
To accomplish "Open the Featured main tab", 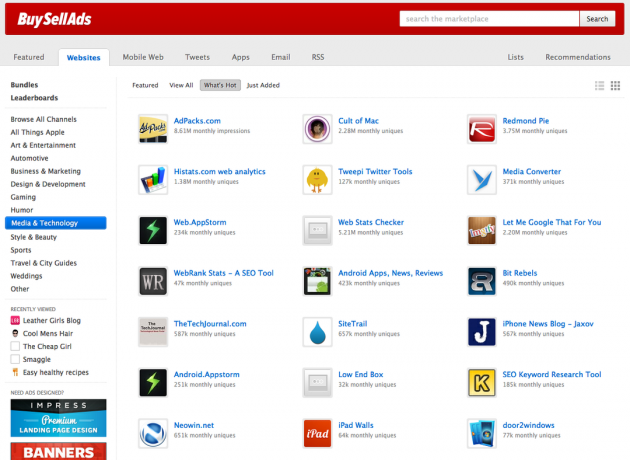I will tap(29, 57).
